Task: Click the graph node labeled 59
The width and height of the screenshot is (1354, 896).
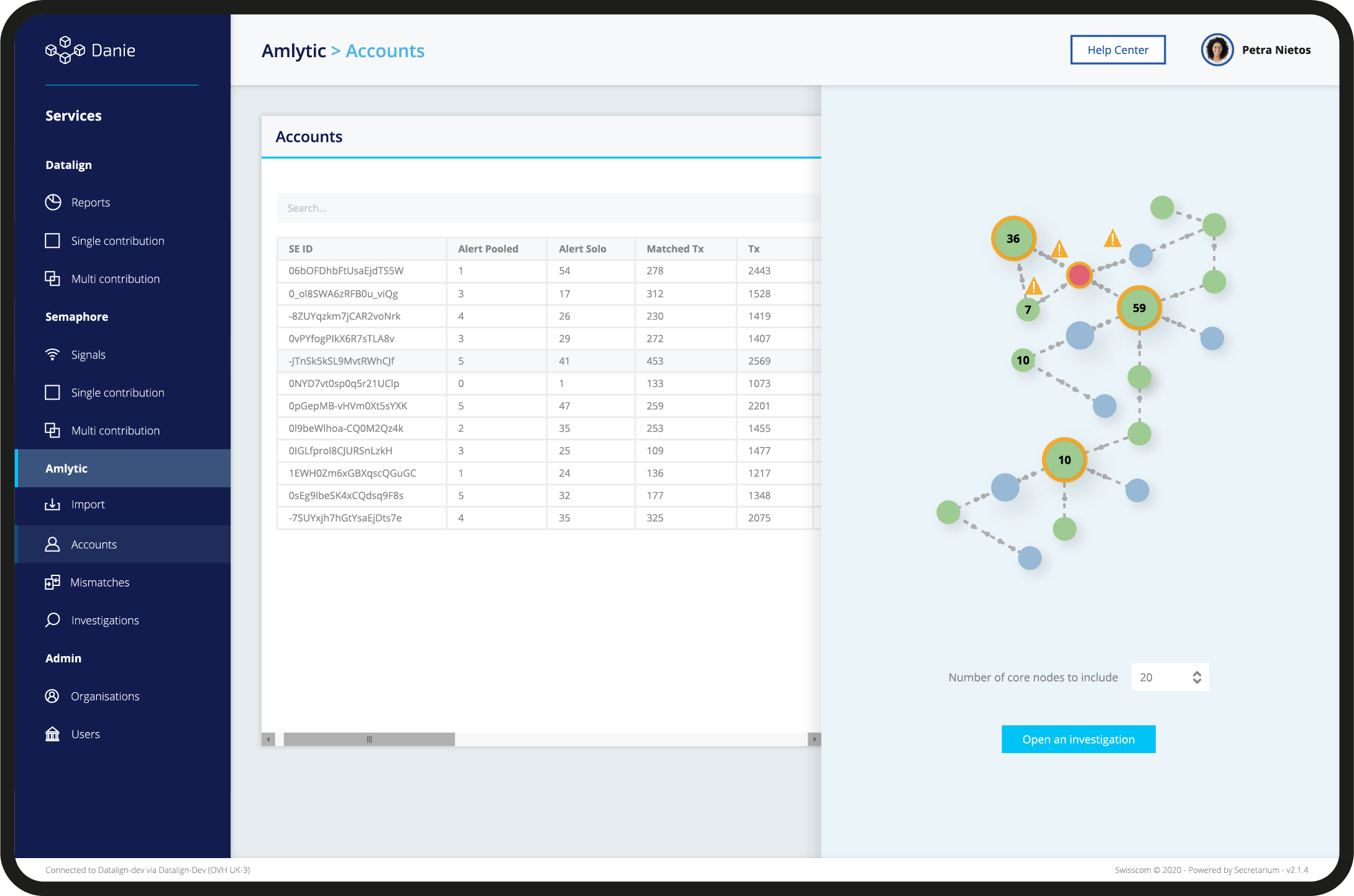Action: coord(1138,308)
